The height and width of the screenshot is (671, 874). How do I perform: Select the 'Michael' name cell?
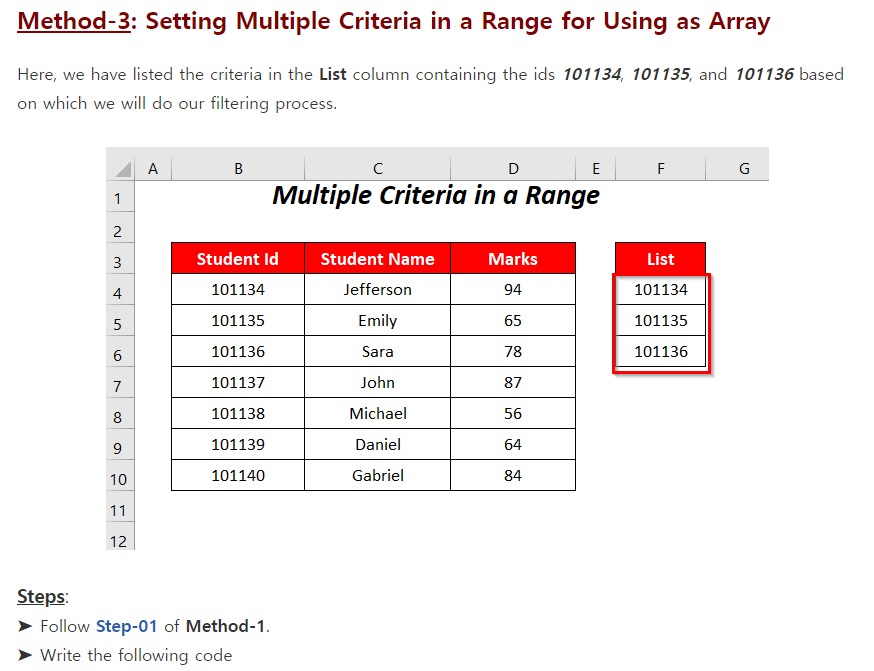coord(377,414)
